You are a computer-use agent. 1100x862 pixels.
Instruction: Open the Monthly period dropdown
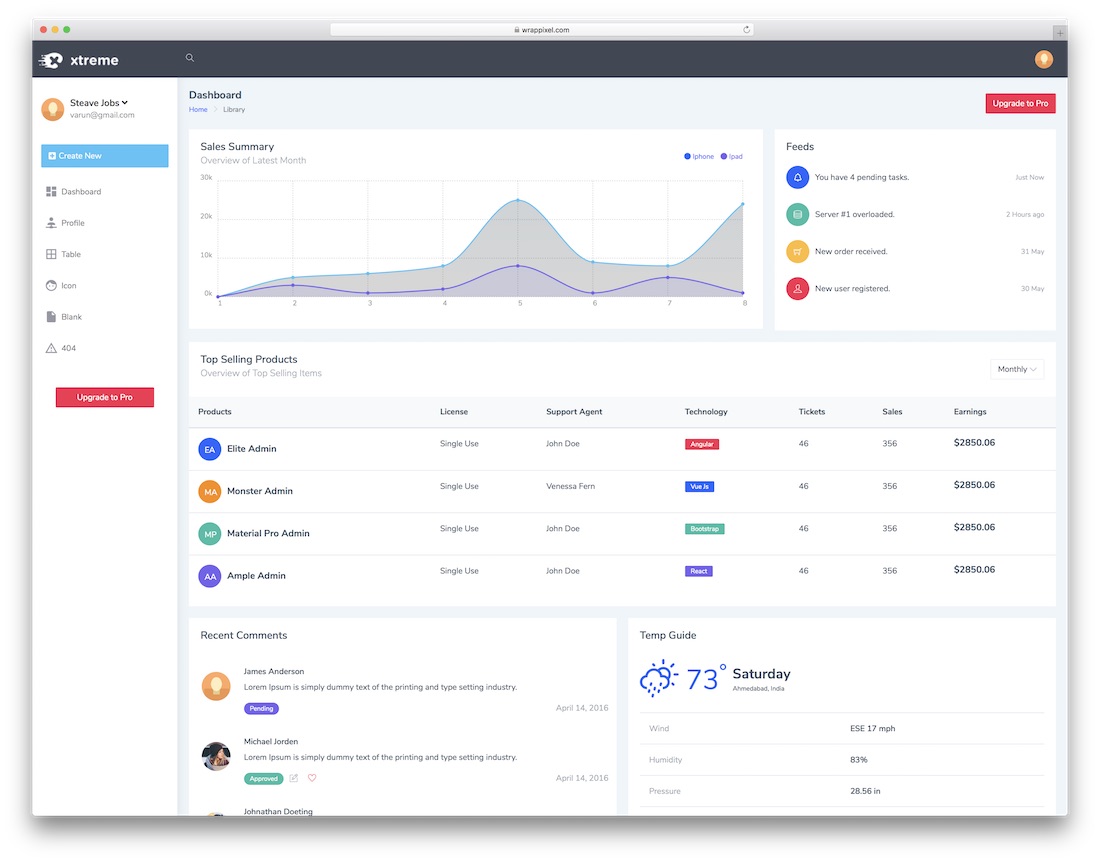click(1017, 369)
